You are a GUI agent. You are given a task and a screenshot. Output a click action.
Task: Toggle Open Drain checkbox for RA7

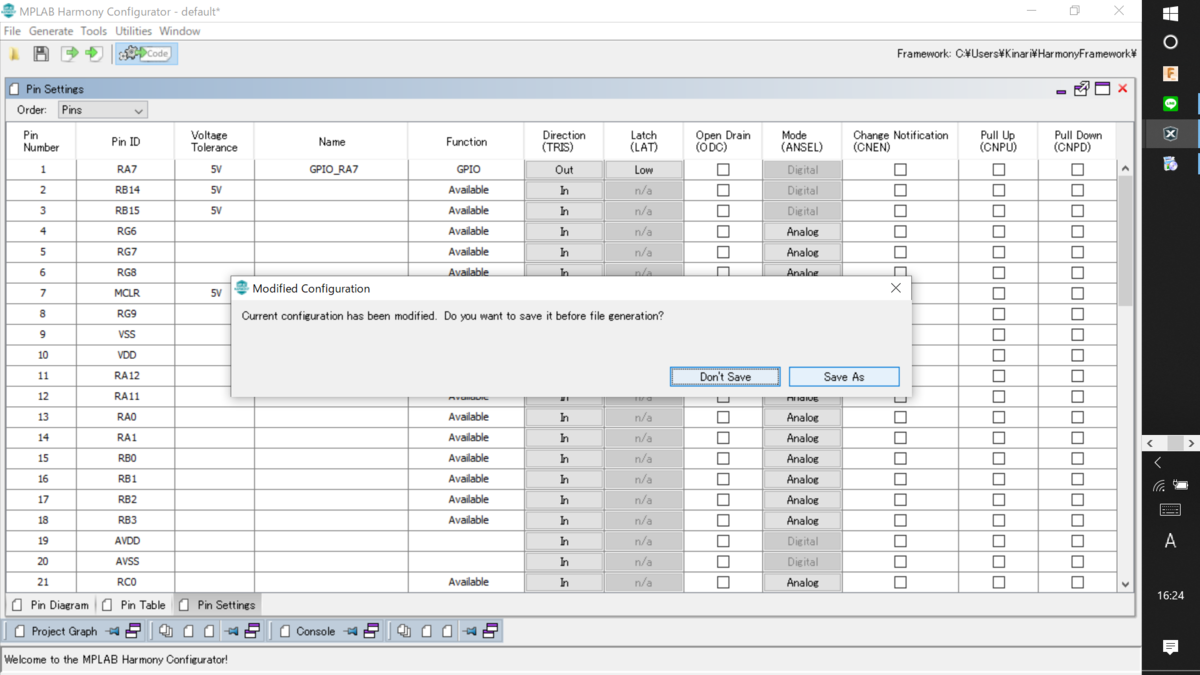point(723,170)
